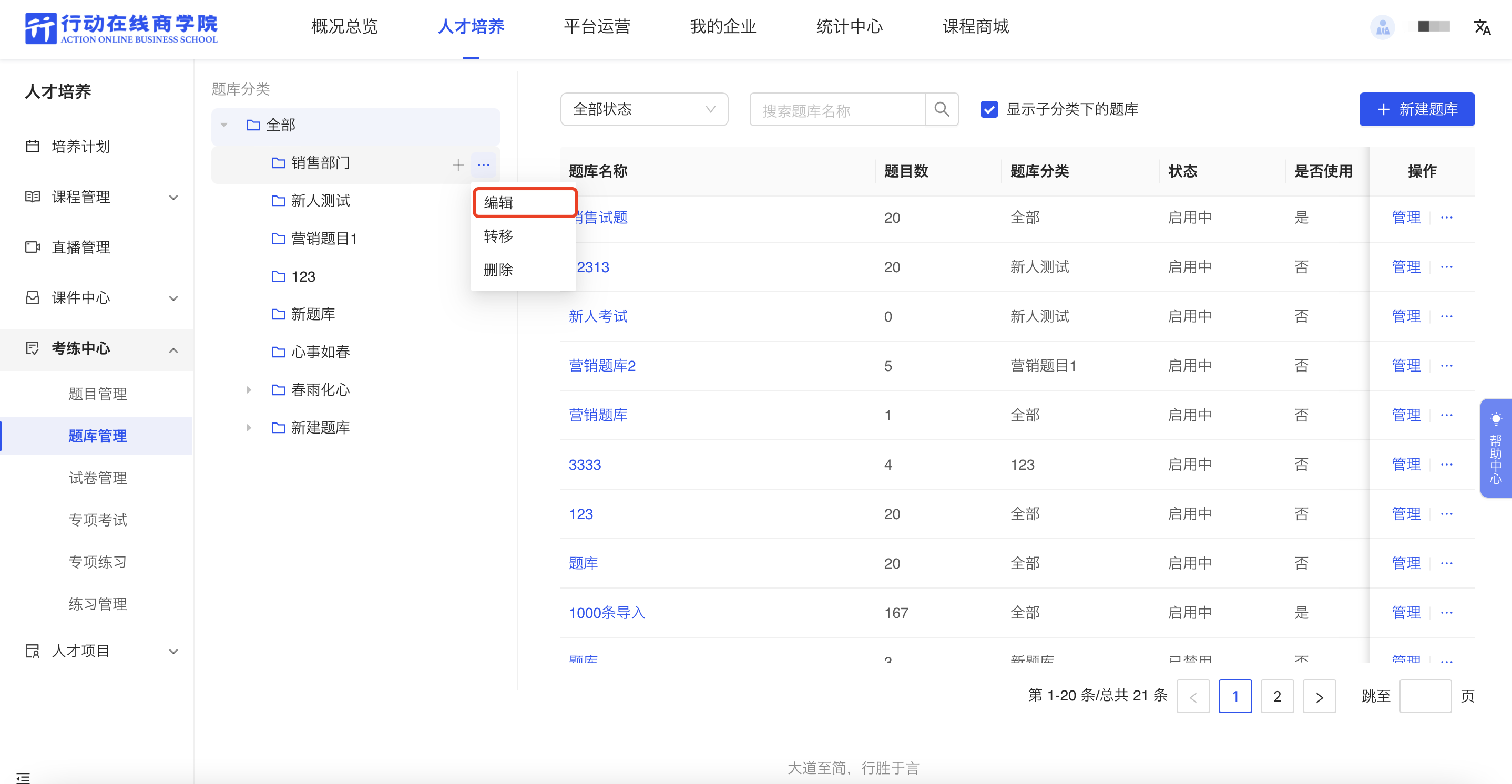Open the 我的企业 top tab
Image resolution: width=1512 pixels, height=784 pixels.
pos(723,26)
